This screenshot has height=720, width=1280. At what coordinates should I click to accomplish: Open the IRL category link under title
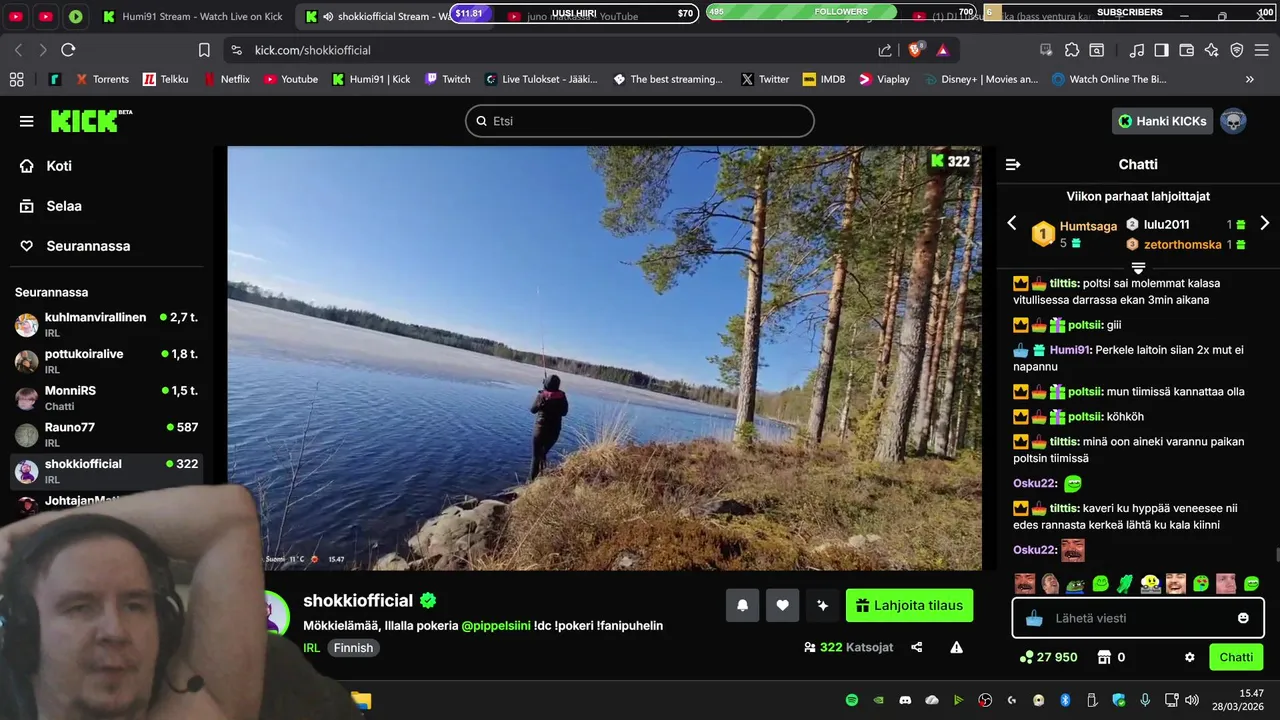pos(311,648)
